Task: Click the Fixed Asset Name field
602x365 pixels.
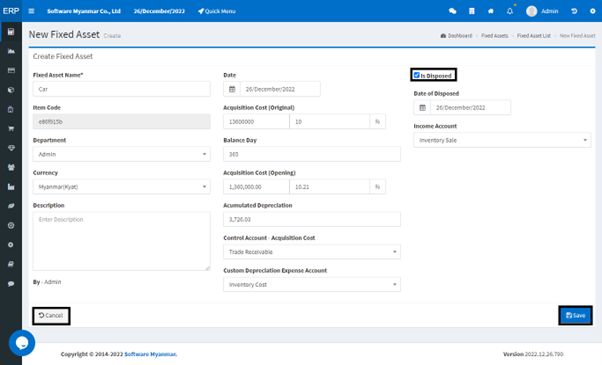Action: (121, 89)
